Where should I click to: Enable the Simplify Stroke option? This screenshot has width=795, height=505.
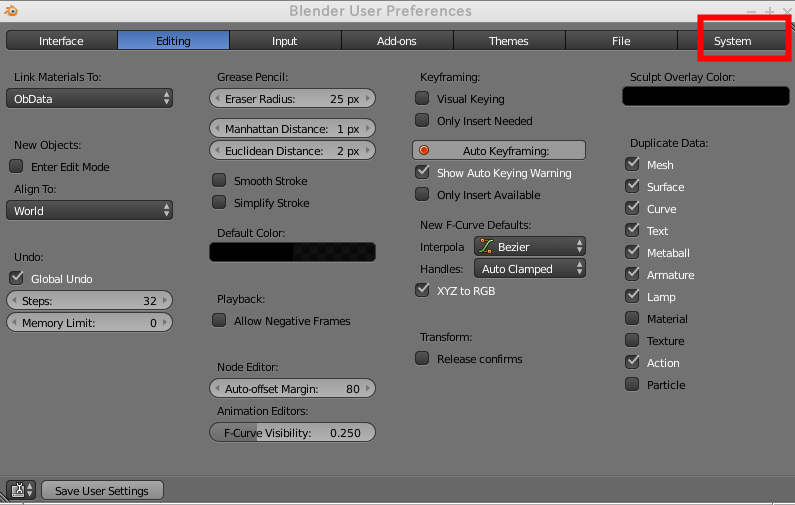coord(219,202)
